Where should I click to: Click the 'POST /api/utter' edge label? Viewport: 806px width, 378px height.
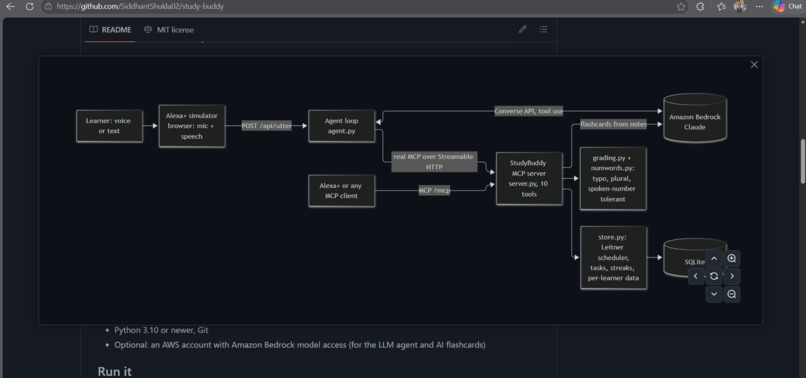266,127
